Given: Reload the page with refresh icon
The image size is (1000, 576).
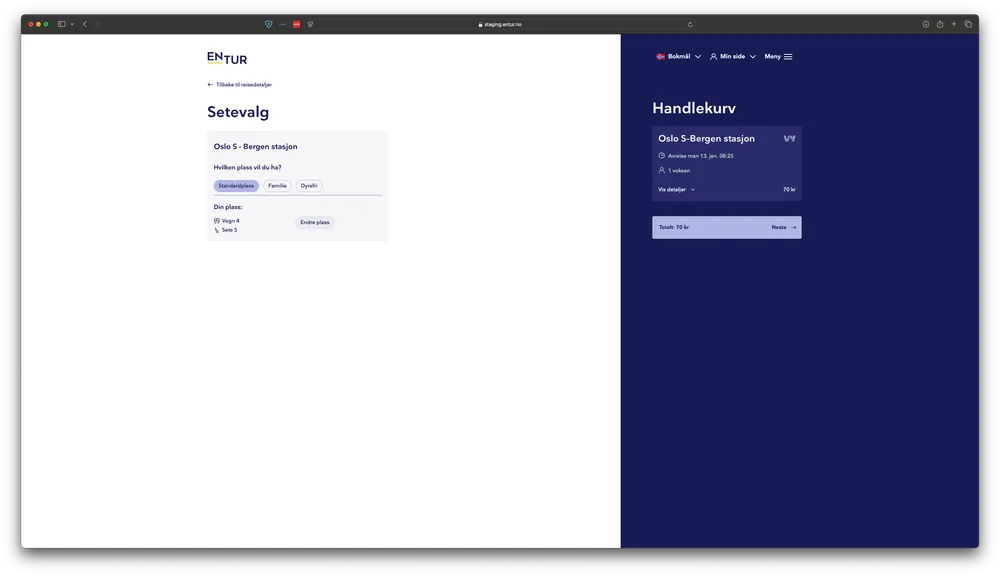Looking at the screenshot, I should pyautogui.click(x=690, y=24).
